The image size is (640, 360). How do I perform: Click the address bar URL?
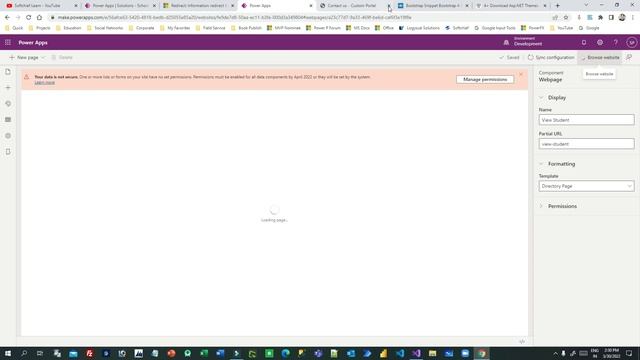point(234,18)
